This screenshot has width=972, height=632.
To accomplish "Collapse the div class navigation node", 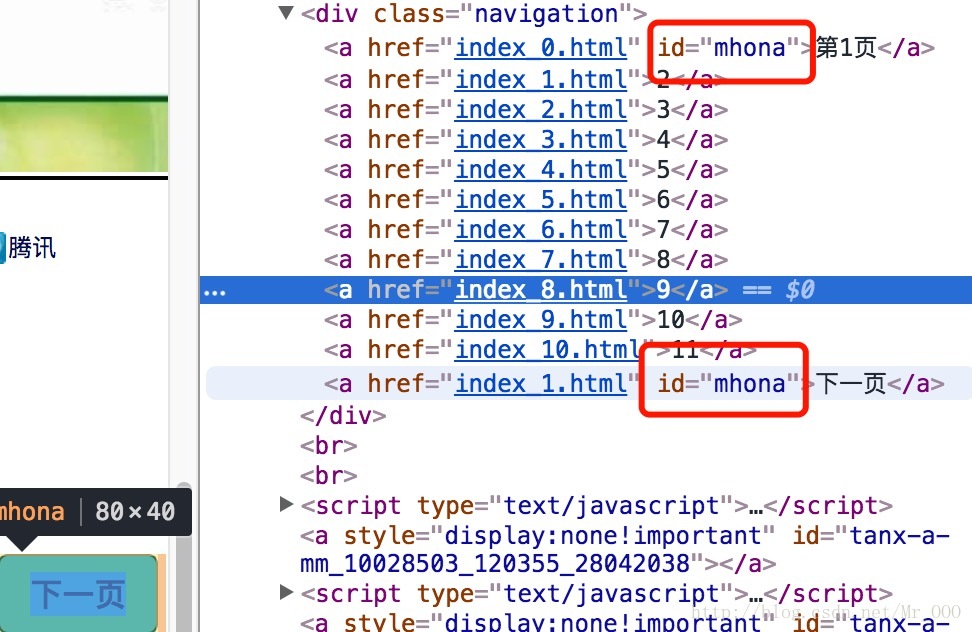I will click(x=286, y=12).
